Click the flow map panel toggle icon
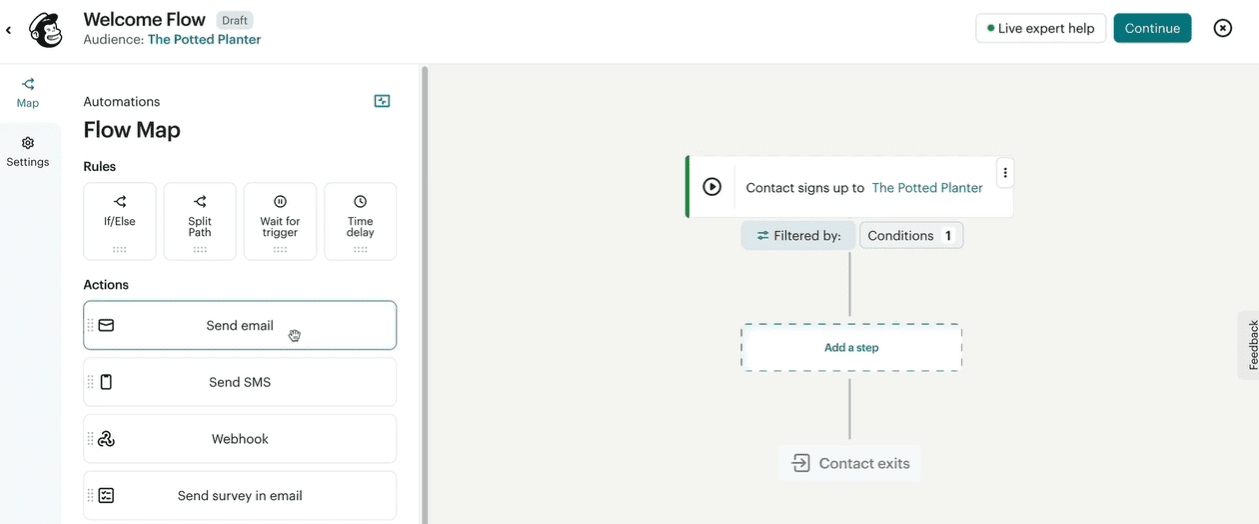Viewport: 1259px width, 524px height. coord(382,101)
